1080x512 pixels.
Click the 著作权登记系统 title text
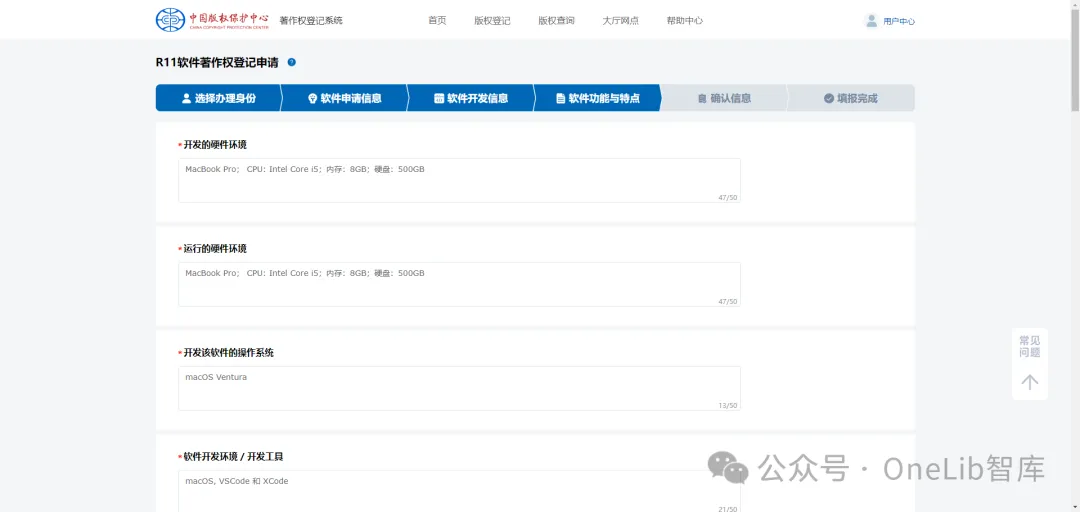pyautogui.click(x=311, y=21)
